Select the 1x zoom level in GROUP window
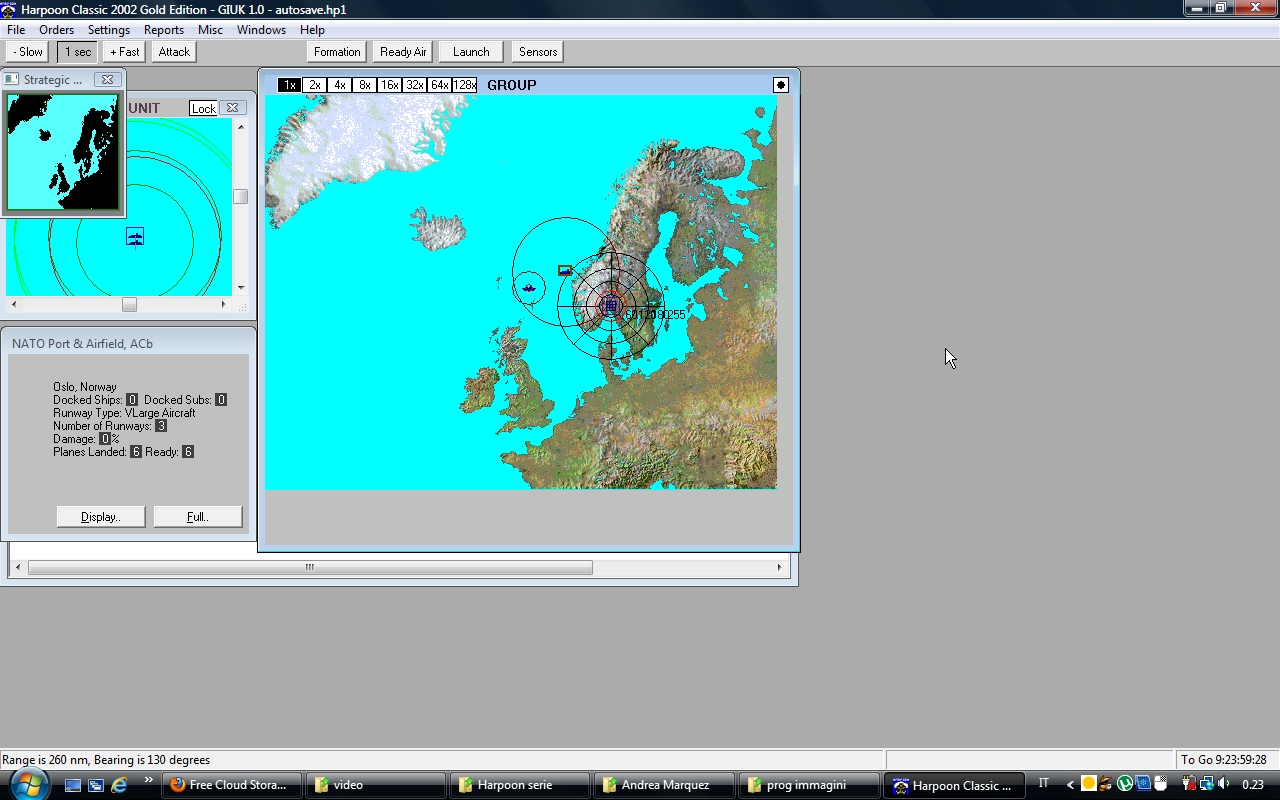 pyautogui.click(x=289, y=85)
